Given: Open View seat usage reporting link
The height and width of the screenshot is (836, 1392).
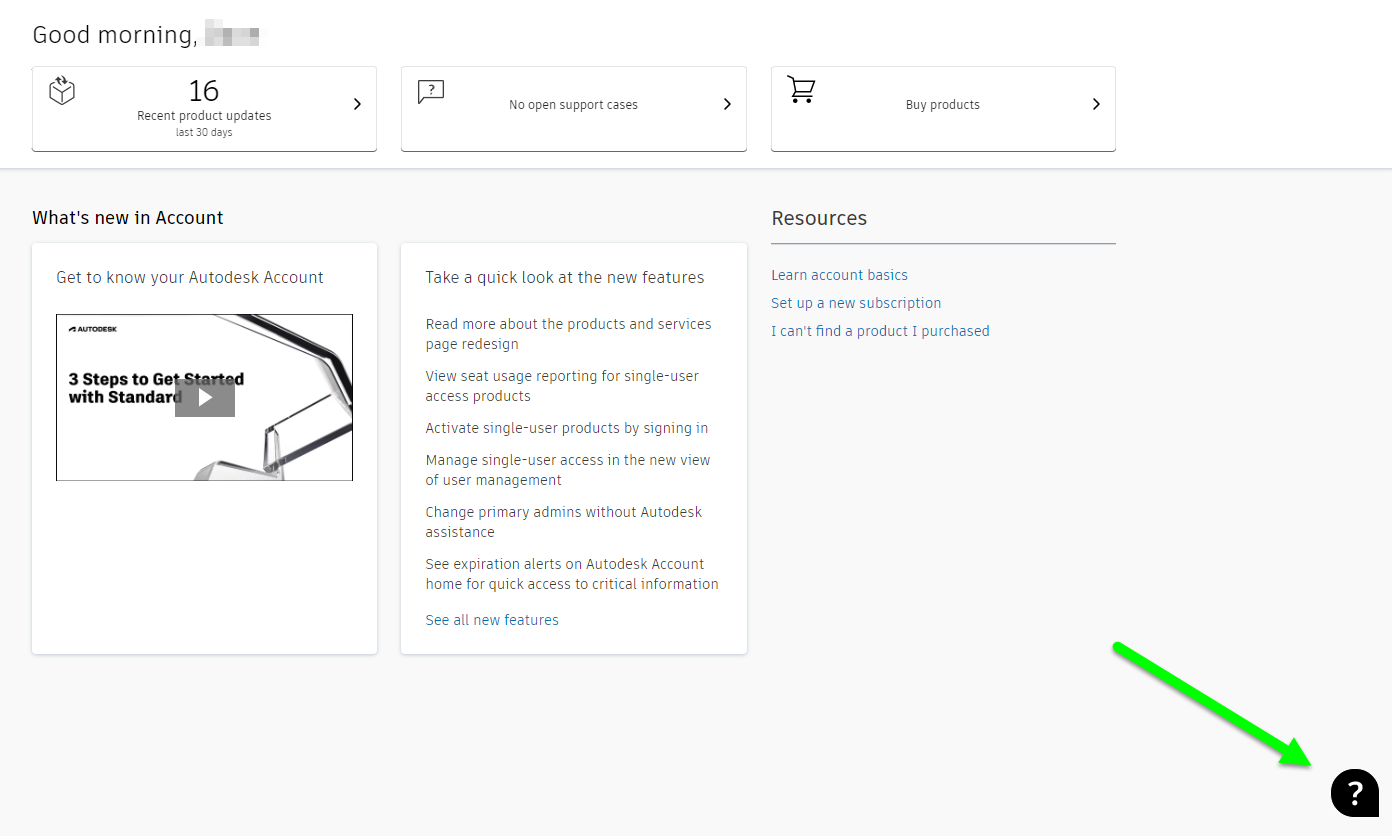Looking at the screenshot, I should (x=562, y=386).
